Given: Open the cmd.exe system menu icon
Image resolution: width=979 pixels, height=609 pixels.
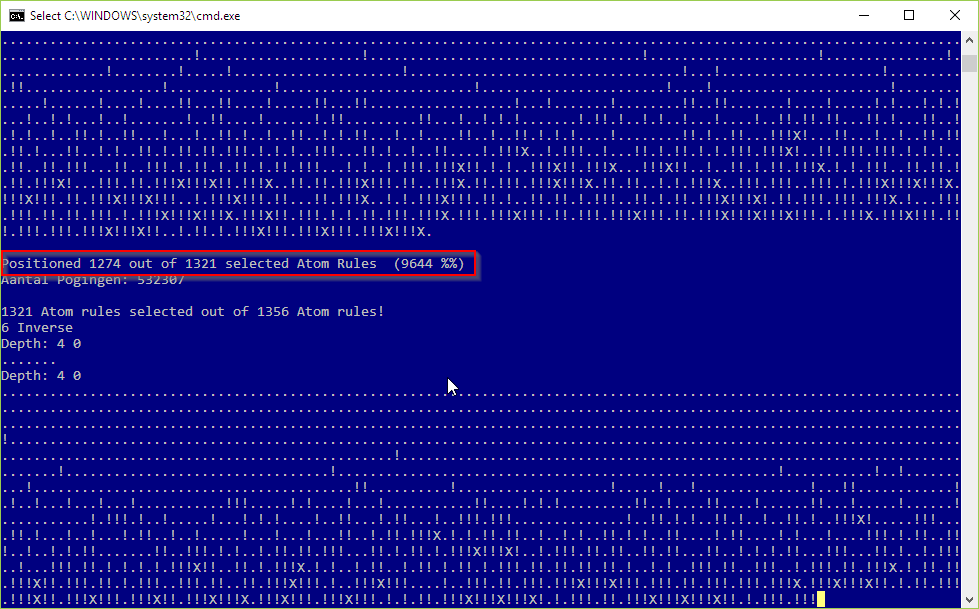Looking at the screenshot, I should click(x=16, y=16).
